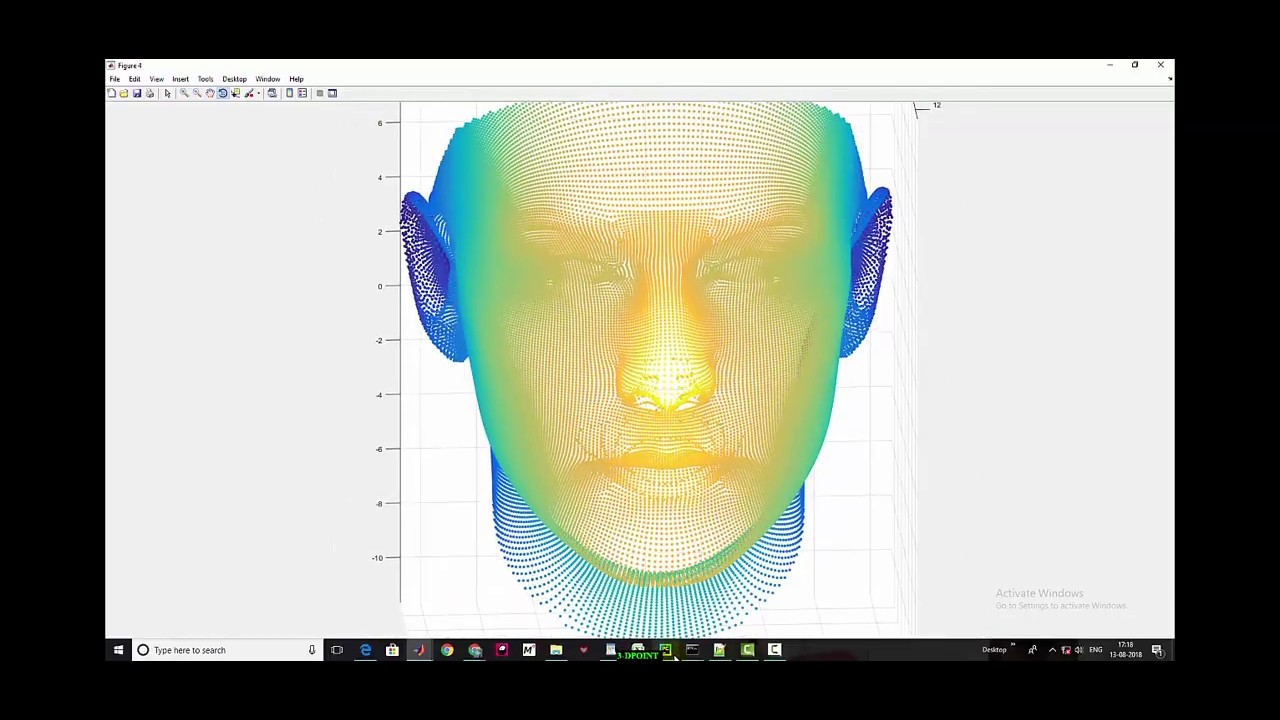Open the Edit menu
Screen dimensions: 1280x720
point(134,79)
